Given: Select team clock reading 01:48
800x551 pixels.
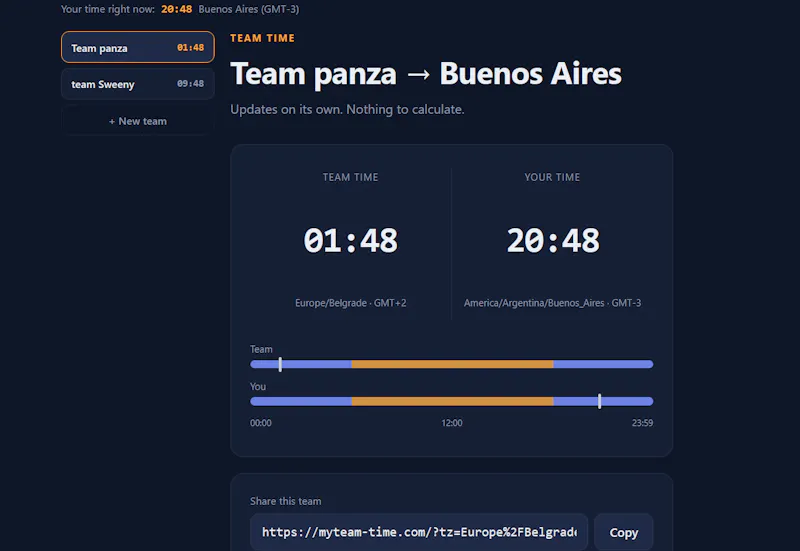Looking at the screenshot, I should 351,240.
